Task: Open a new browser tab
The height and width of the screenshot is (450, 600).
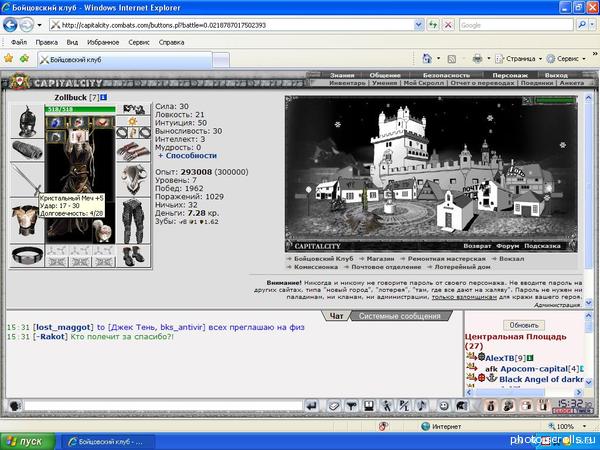Action: pos(221,60)
